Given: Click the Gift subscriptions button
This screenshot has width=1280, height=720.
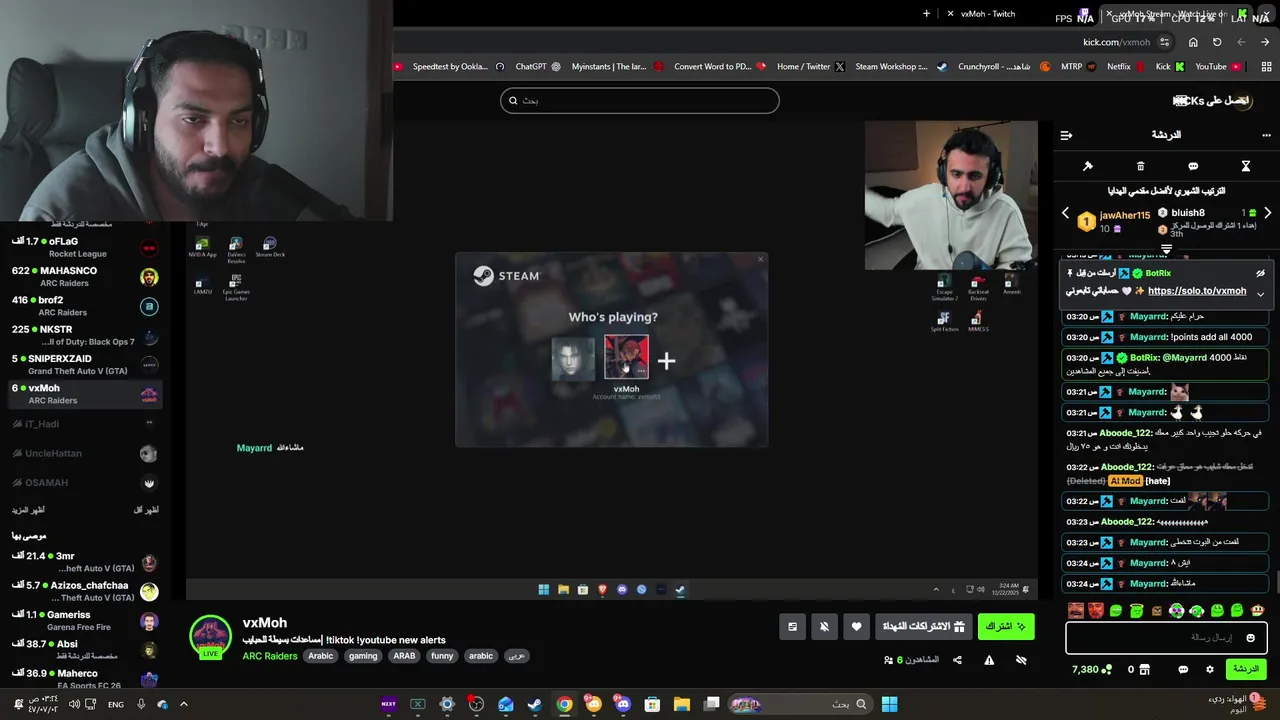Looking at the screenshot, I should click(x=924, y=627).
